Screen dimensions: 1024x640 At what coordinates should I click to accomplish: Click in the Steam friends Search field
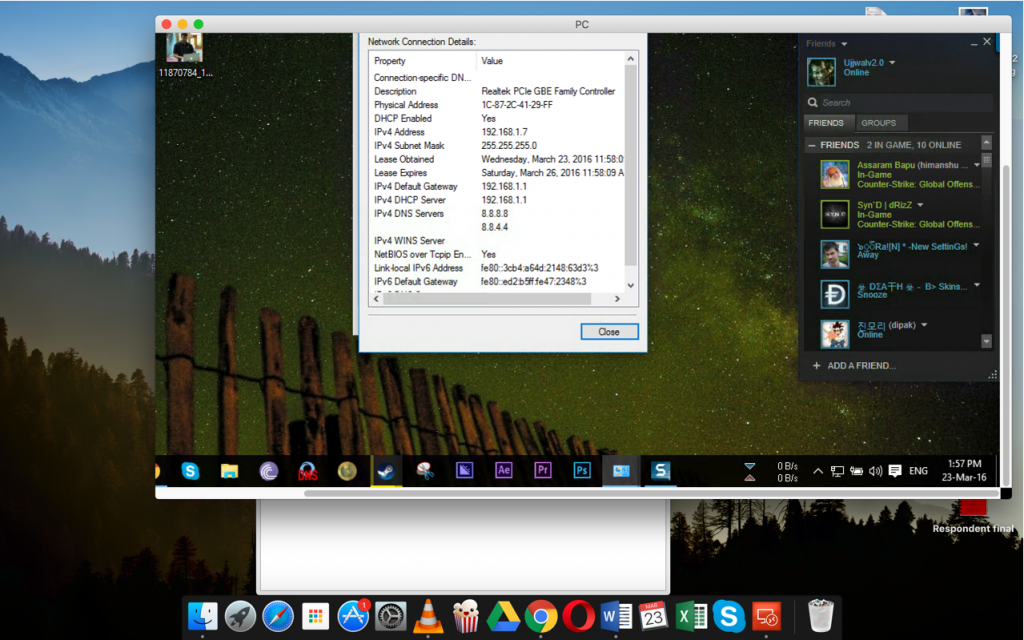[x=899, y=103]
